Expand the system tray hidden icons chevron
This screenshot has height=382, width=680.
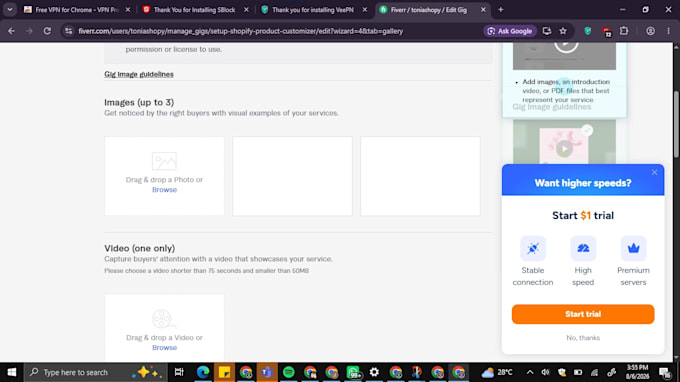(x=530, y=372)
